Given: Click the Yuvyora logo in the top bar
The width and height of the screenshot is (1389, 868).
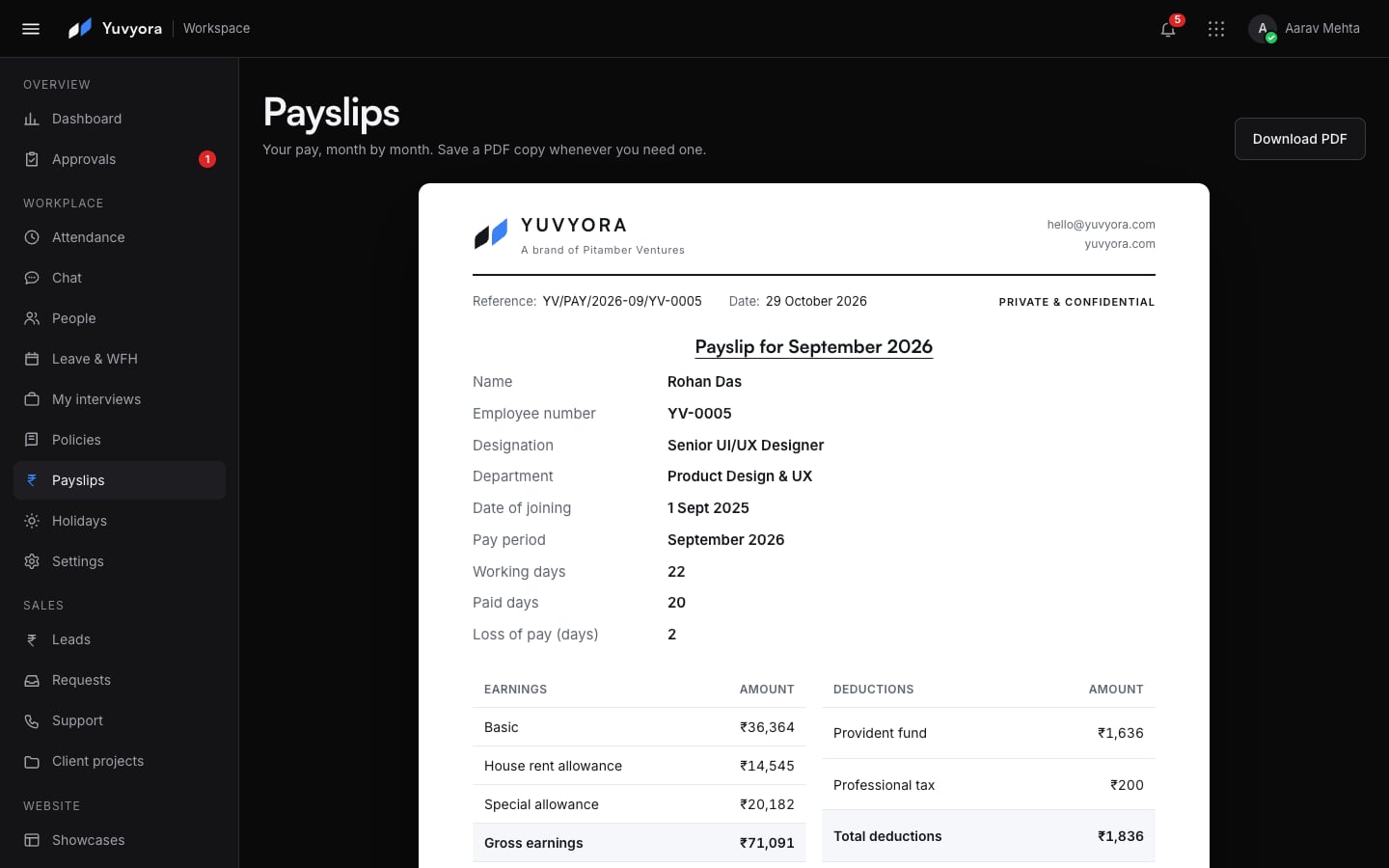Looking at the screenshot, I should pyautogui.click(x=115, y=29).
